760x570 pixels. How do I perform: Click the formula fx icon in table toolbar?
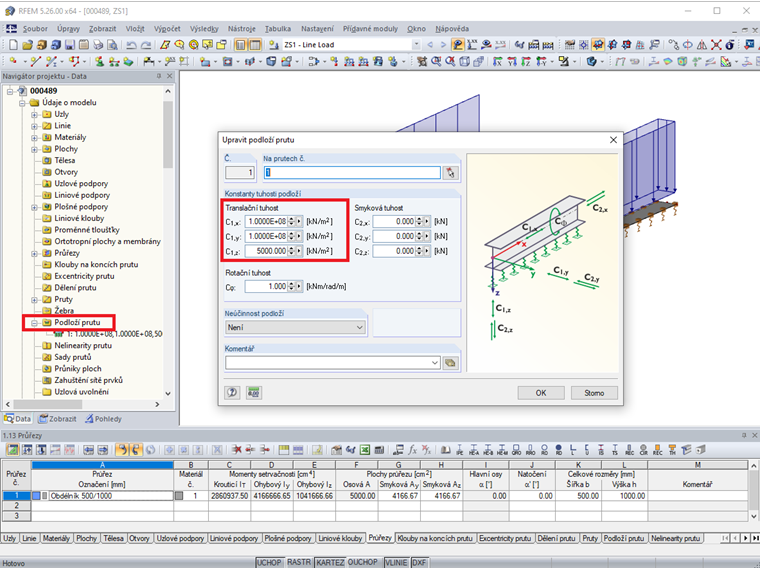[x=412, y=450]
